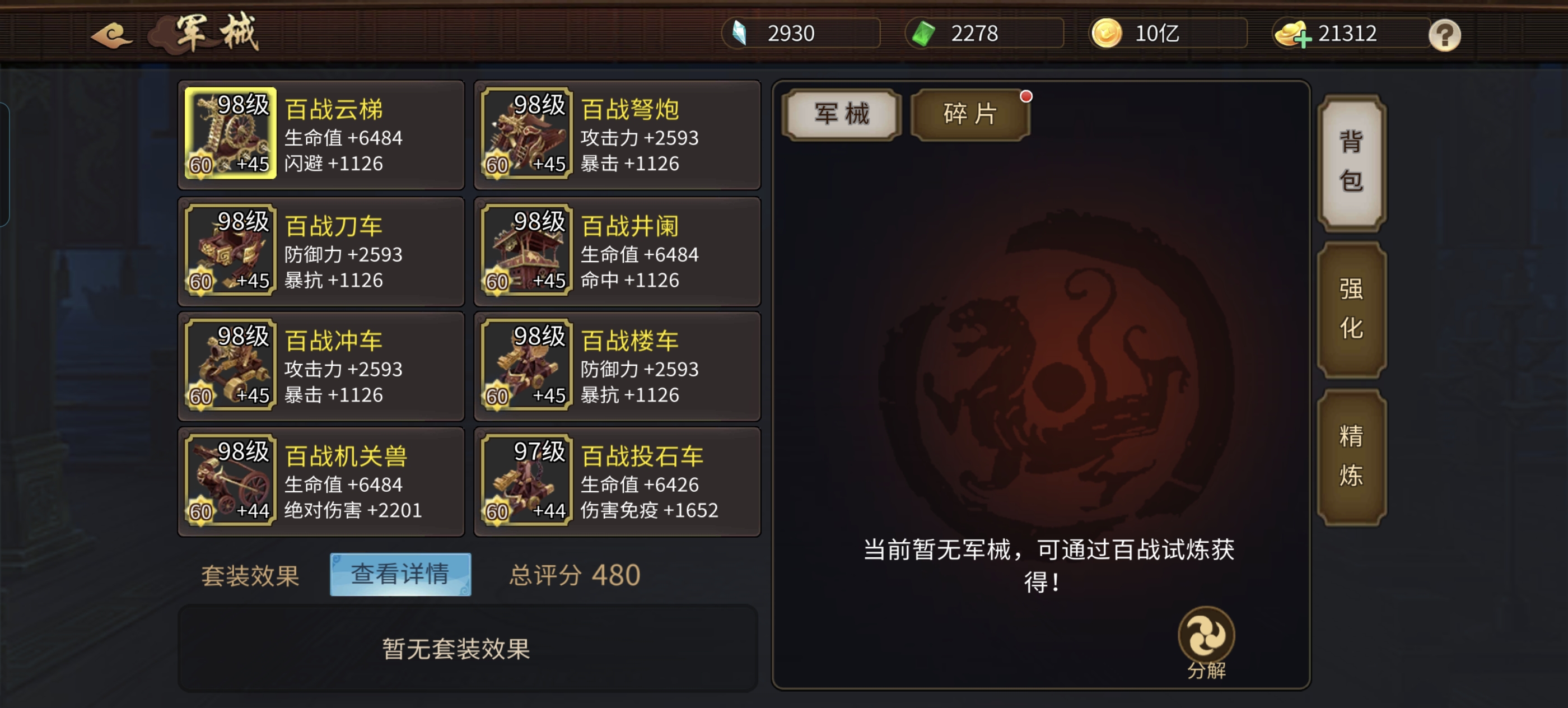Switch to the 军械 tab

coord(841,114)
